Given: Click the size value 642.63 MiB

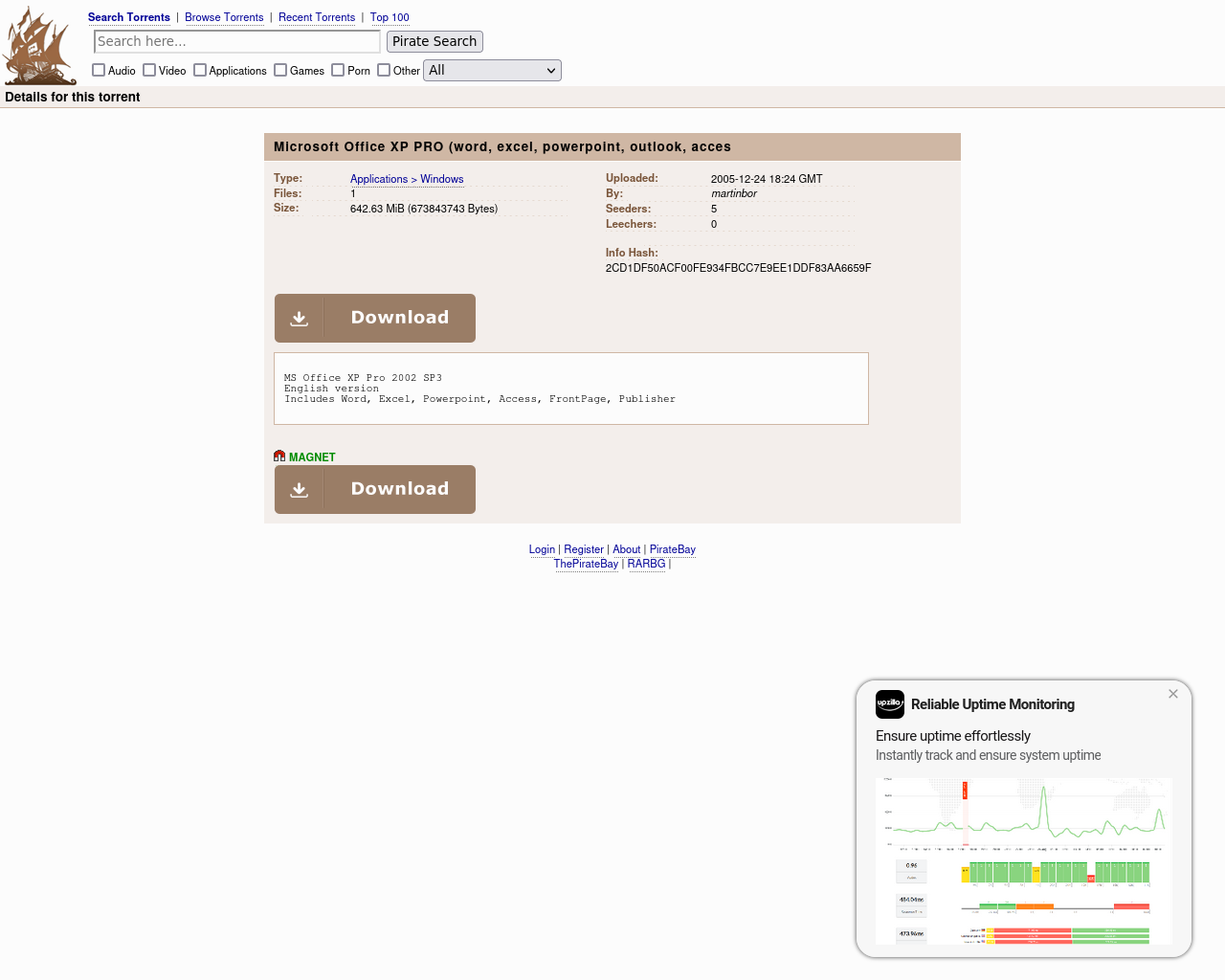Looking at the screenshot, I should 424,209.
